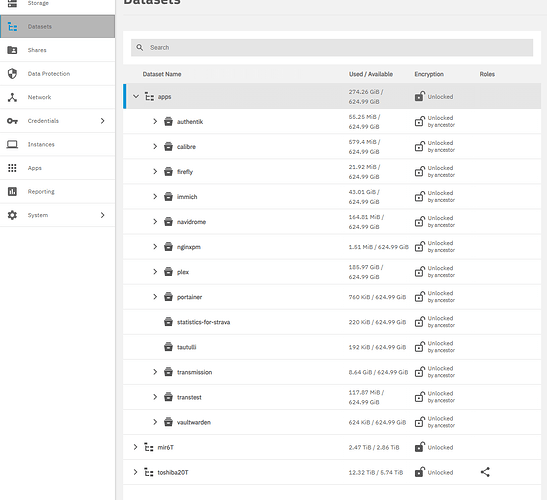This screenshot has height=500, width=547.
Task: Click the dataset Search field
Action: [x=332, y=47]
